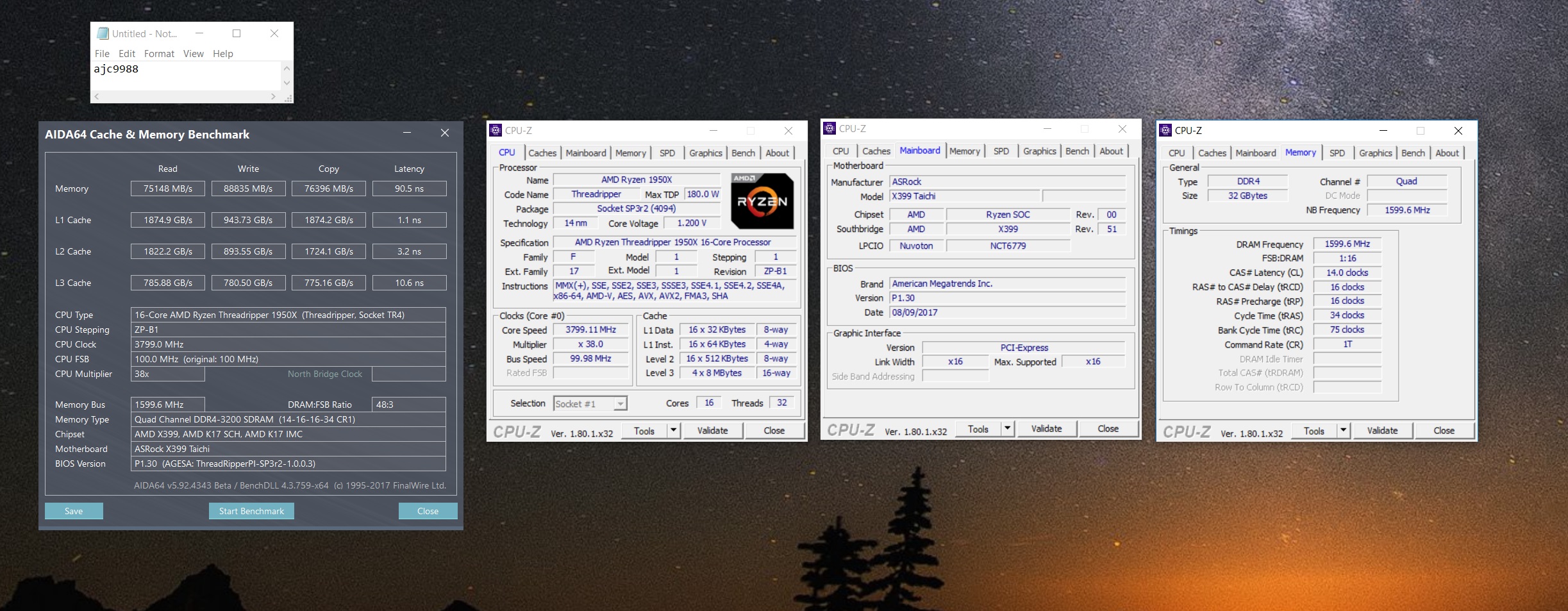The image size is (1568, 611).
Task: Select CPU tab in the Mainboard CPU-Z window
Action: coord(841,151)
